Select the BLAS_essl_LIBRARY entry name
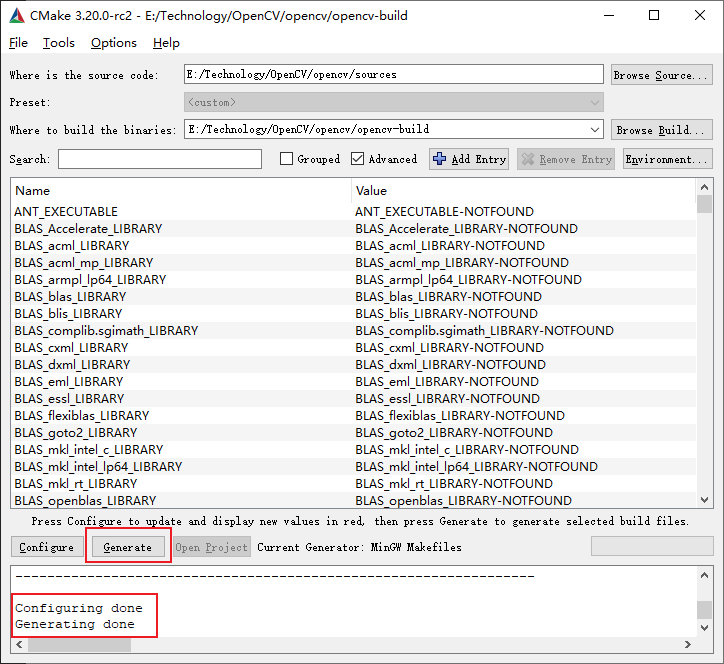 pos(69,398)
